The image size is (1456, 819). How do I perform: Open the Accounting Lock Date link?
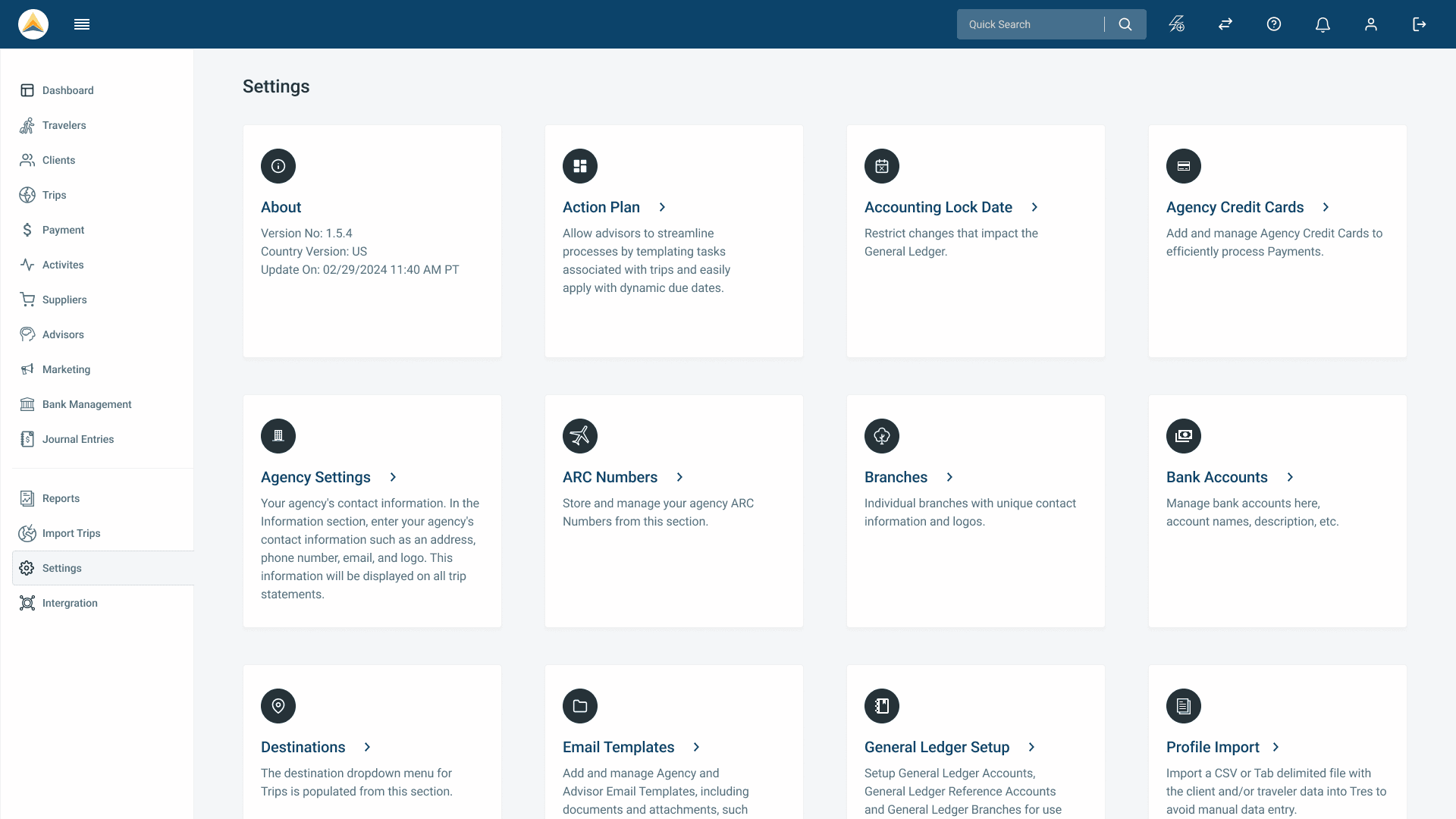(938, 207)
